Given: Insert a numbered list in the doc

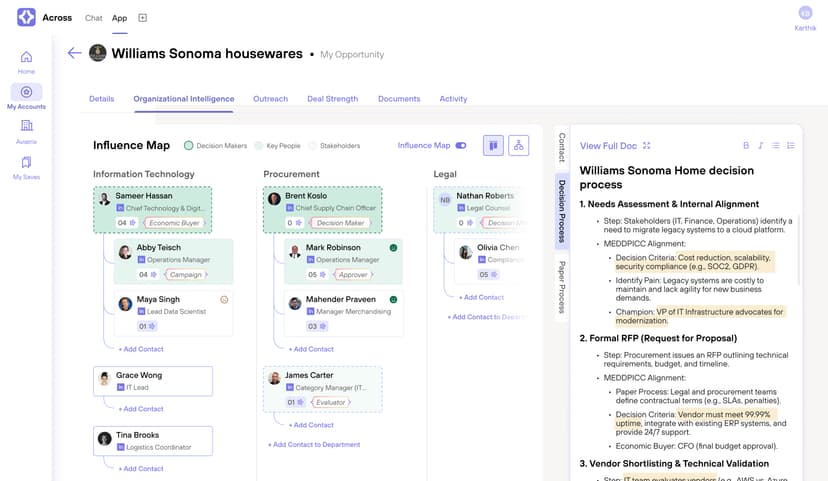Looking at the screenshot, I should click(790, 146).
